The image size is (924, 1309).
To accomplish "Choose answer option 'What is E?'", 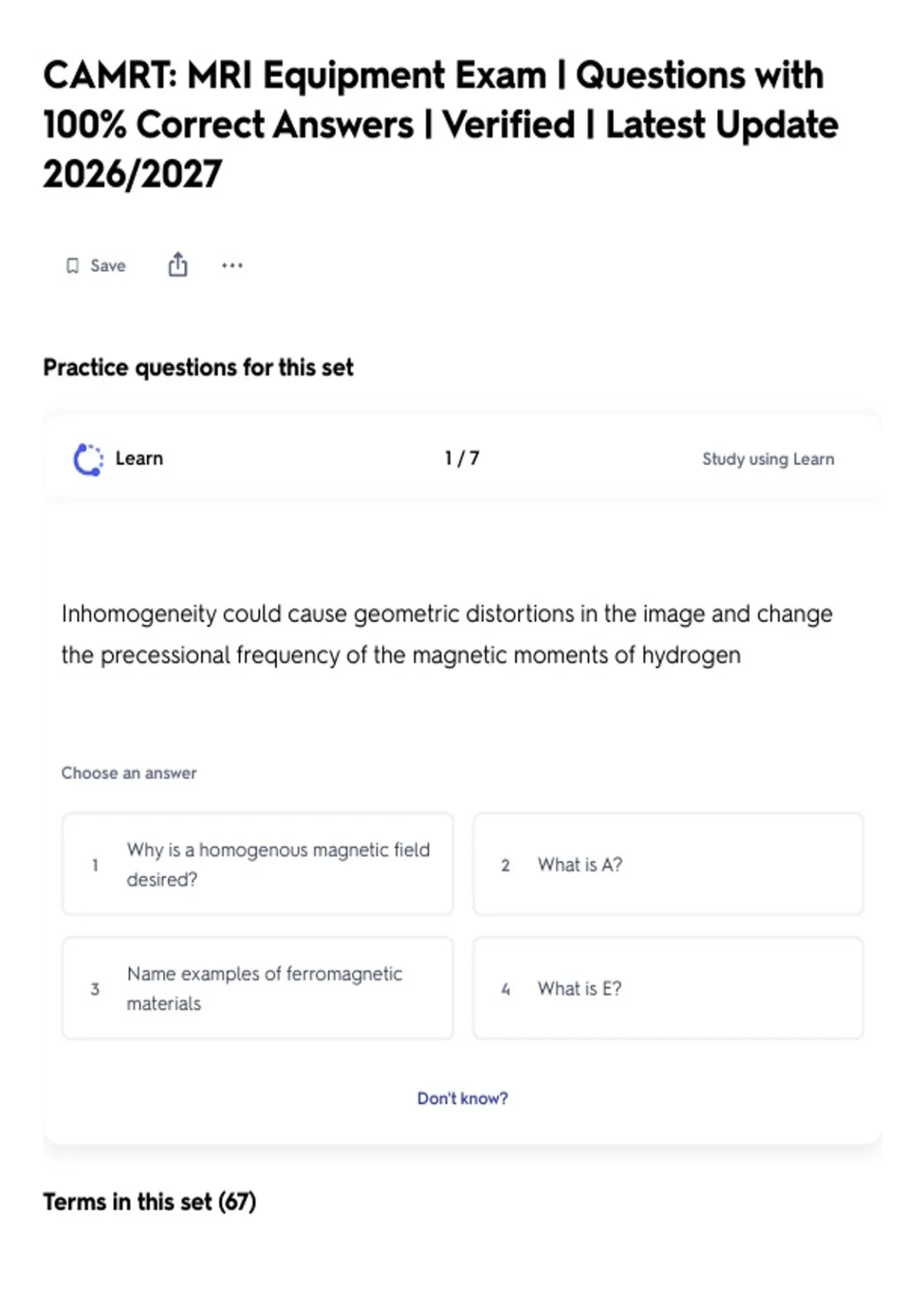I will click(668, 988).
